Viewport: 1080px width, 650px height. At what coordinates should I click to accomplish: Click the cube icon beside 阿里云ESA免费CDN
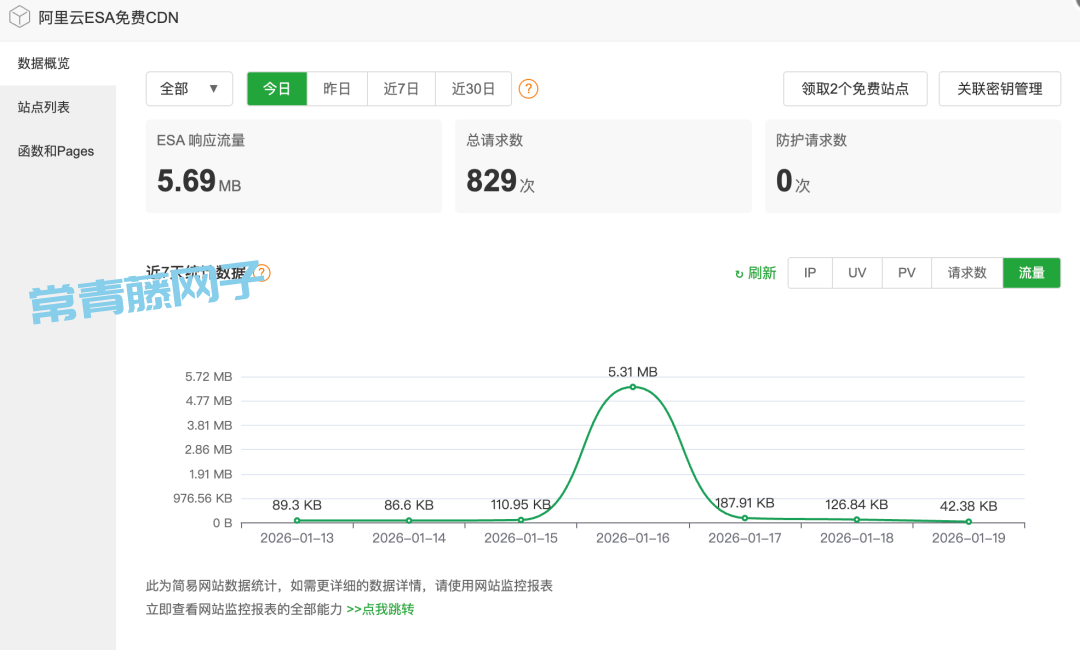coord(19,18)
